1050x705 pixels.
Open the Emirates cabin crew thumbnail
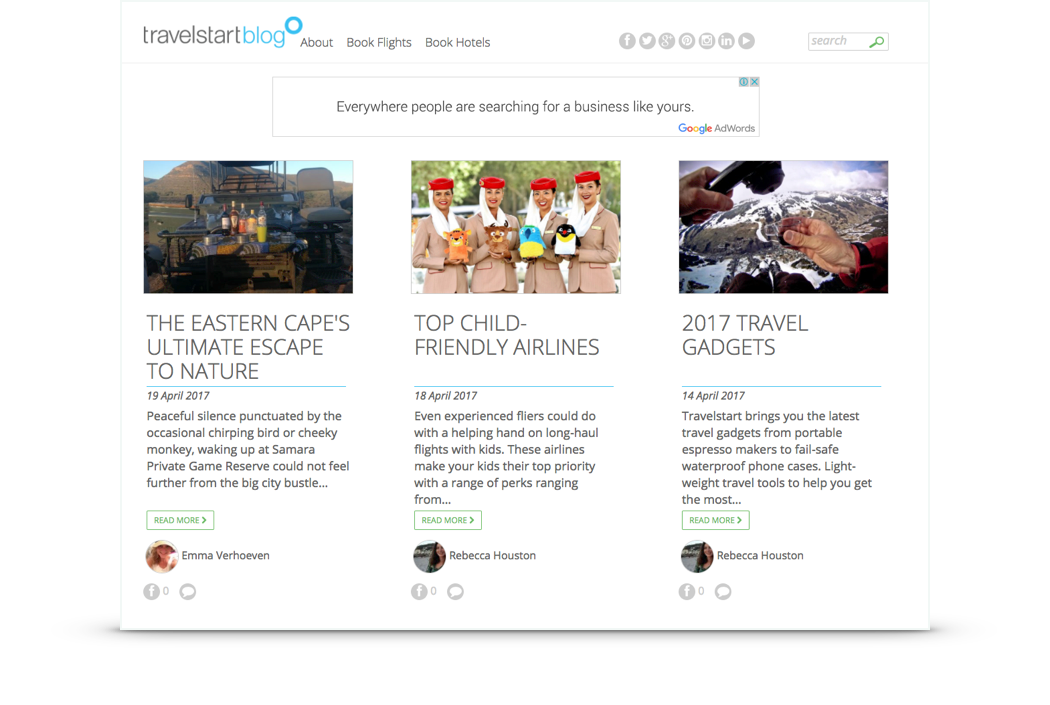516,227
